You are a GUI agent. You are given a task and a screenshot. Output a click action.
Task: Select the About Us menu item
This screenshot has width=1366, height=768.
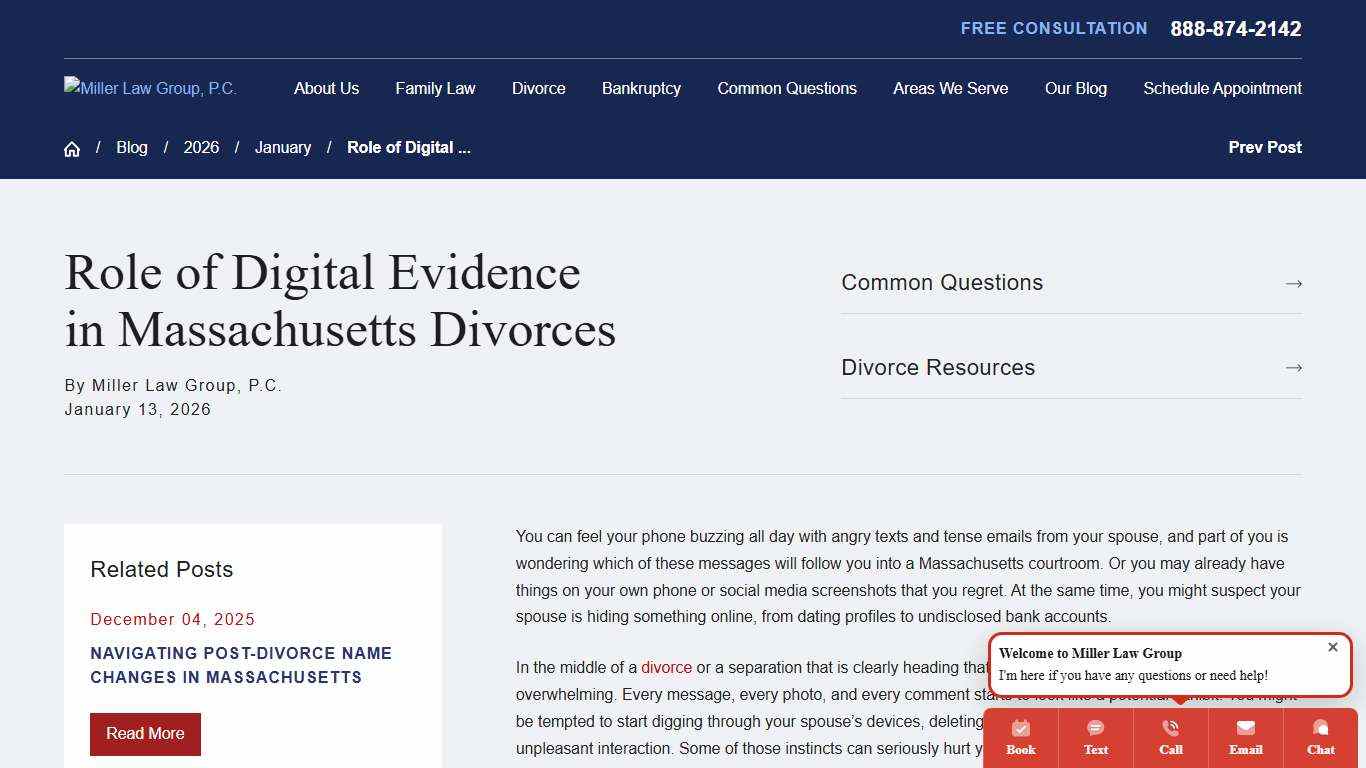(x=326, y=88)
